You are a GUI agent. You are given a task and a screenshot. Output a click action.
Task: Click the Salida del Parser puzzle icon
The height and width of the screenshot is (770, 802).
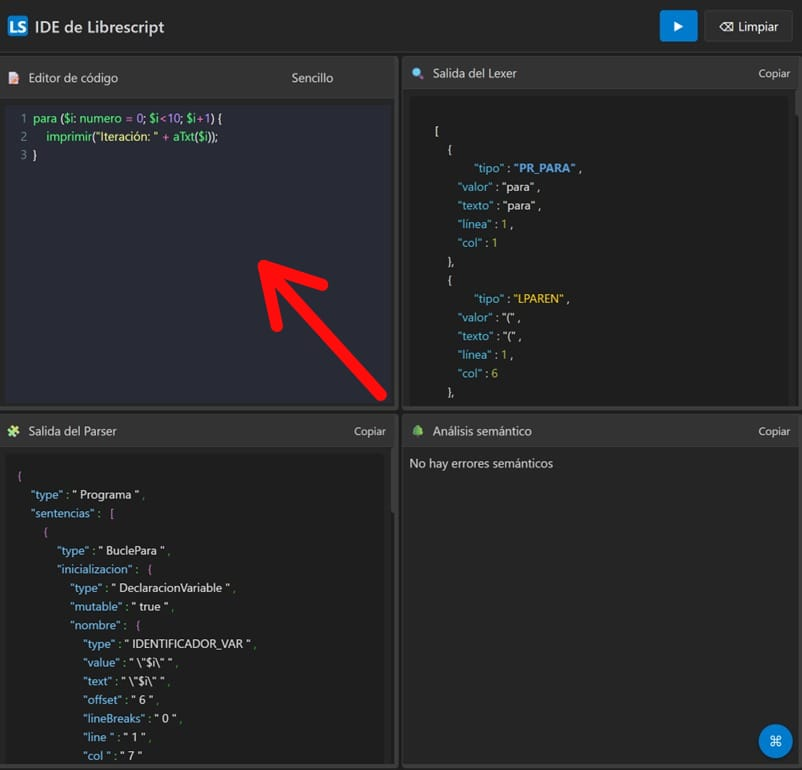14,431
